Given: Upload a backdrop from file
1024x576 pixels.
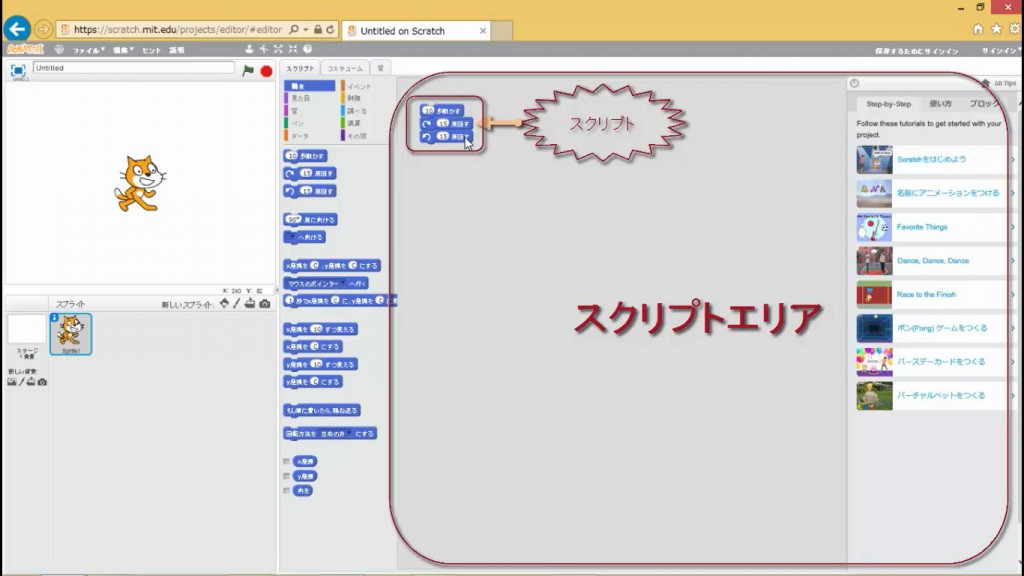Looking at the screenshot, I should click(31, 382).
